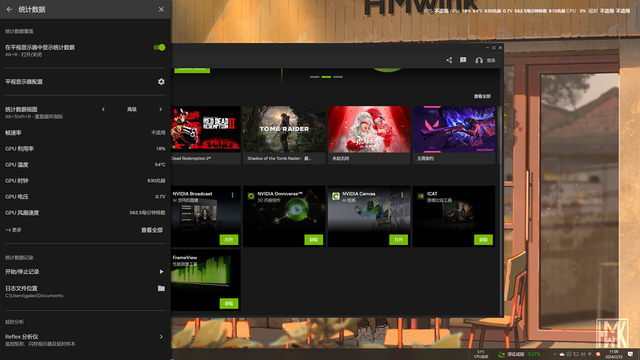Image resolution: width=640 pixels, height=360 pixels.
Task: Expand the Reflex 分析仪 section
Action: point(161,337)
